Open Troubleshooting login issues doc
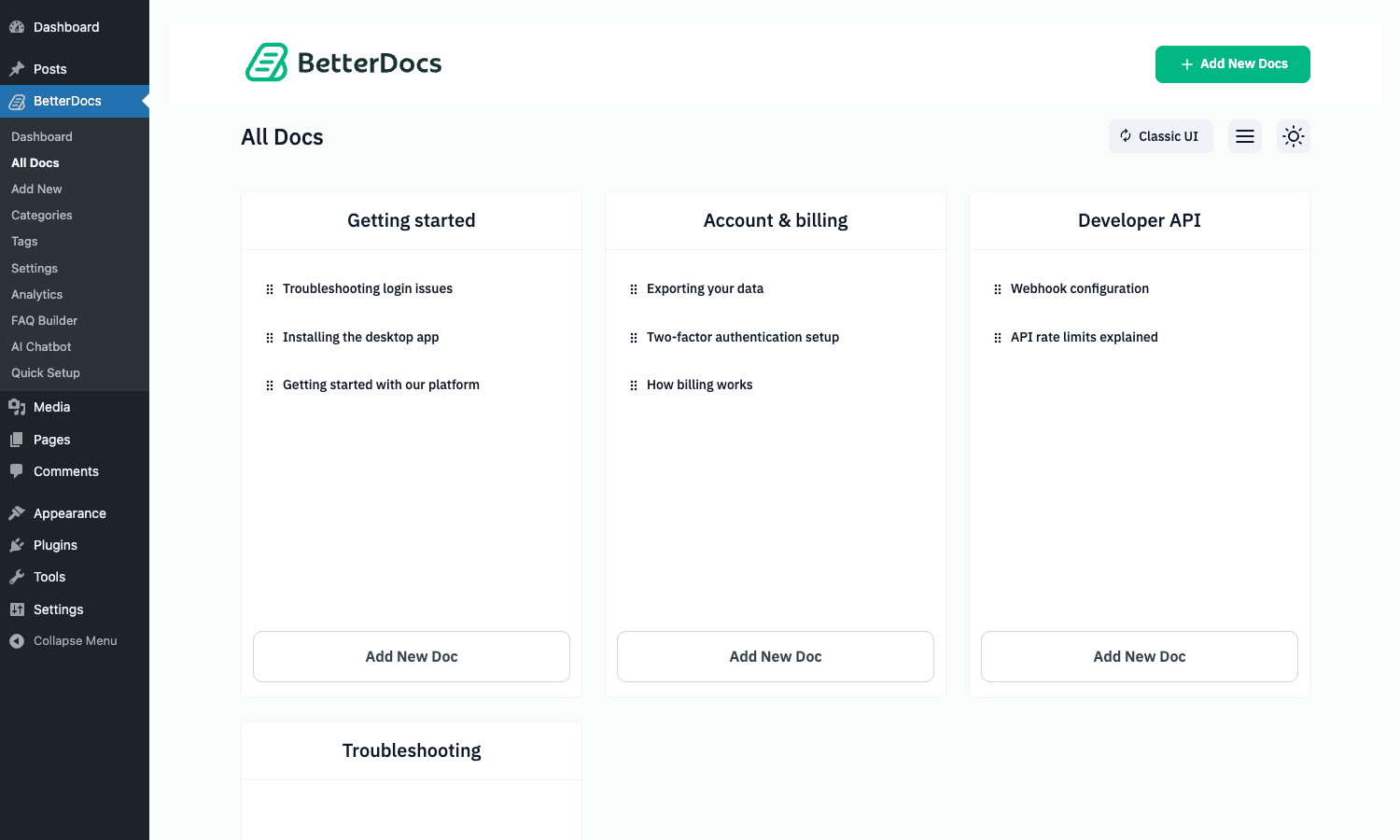This screenshot has height=840, width=1400. pyautogui.click(x=368, y=288)
